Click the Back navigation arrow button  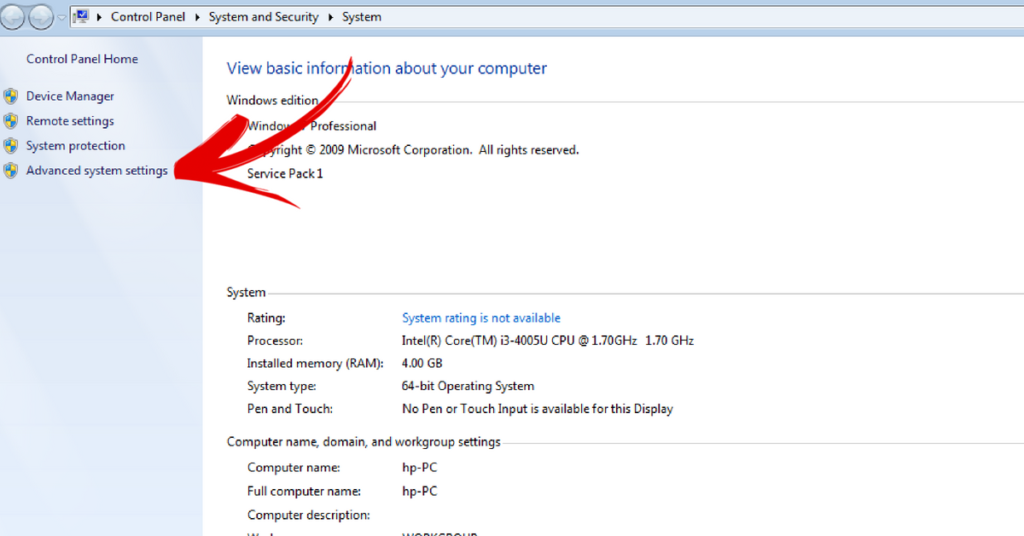click(12, 16)
